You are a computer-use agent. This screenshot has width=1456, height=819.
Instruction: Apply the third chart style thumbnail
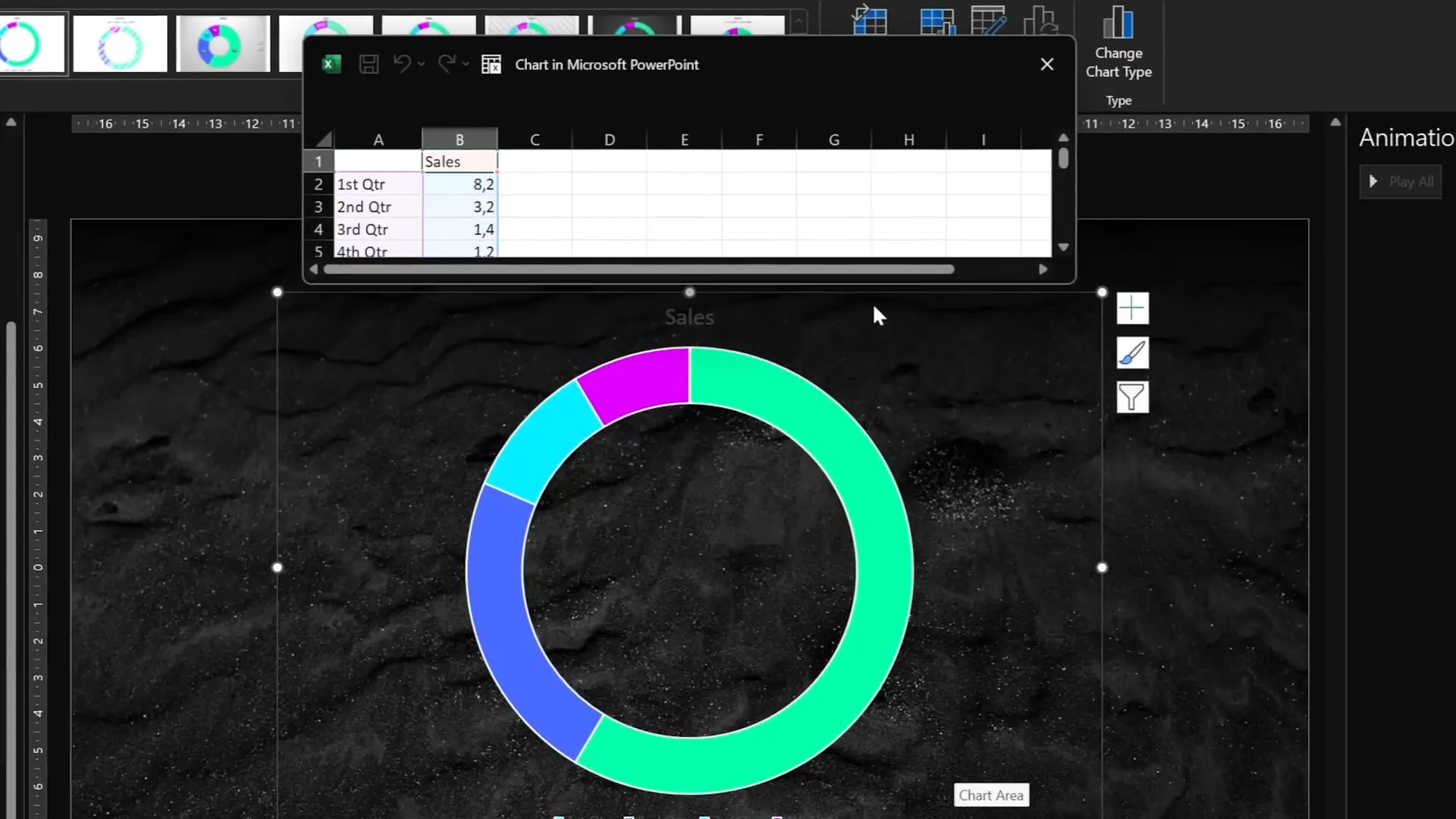pyautogui.click(x=223, y=44)
